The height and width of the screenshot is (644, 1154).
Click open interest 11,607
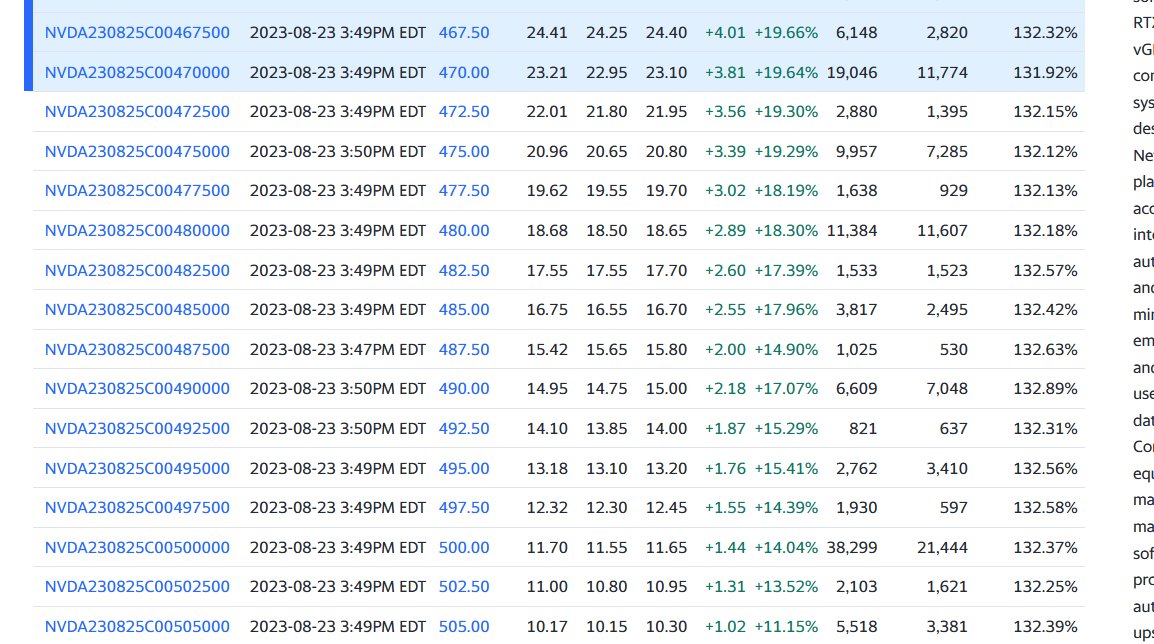[942, 230]
